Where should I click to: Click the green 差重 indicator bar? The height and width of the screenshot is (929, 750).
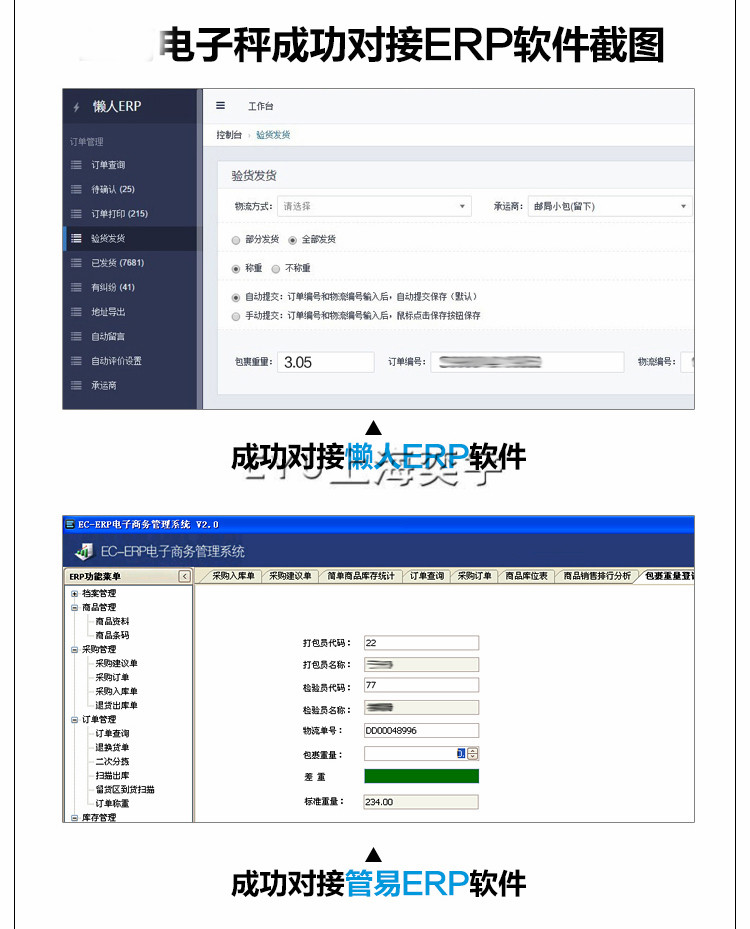(x=421, y=776)
